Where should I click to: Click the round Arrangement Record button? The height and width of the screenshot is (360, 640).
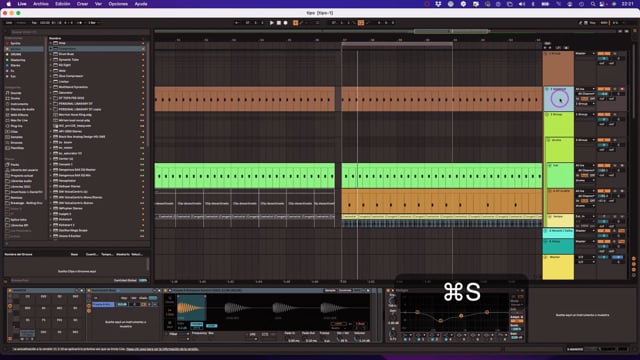coord(286,23)
